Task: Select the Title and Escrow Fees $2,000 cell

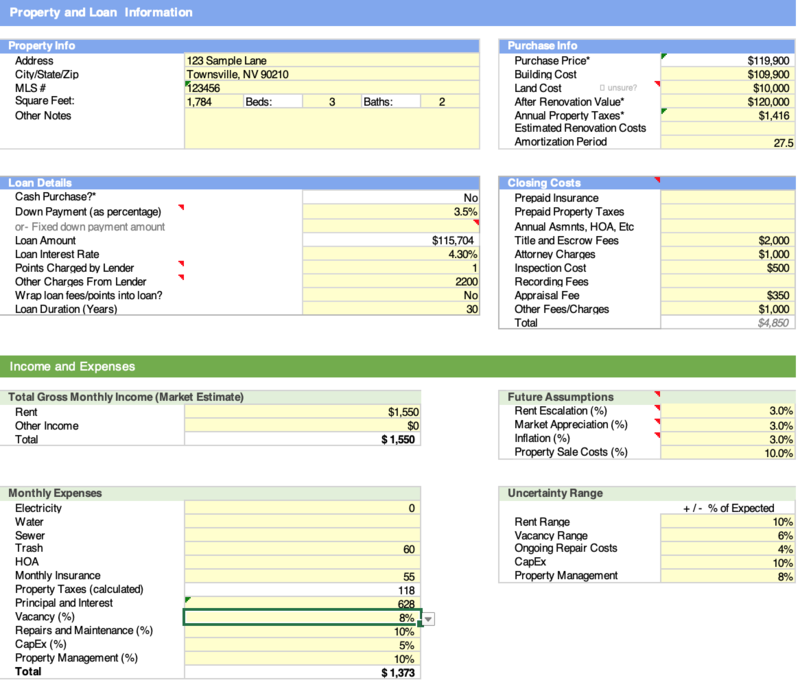Action: tap(727, 240)
